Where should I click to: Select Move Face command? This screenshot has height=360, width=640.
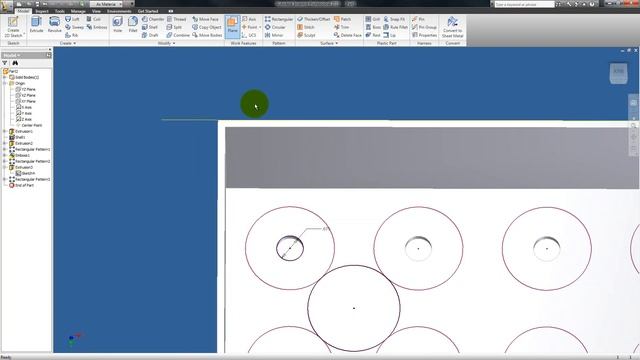(205, 19)
